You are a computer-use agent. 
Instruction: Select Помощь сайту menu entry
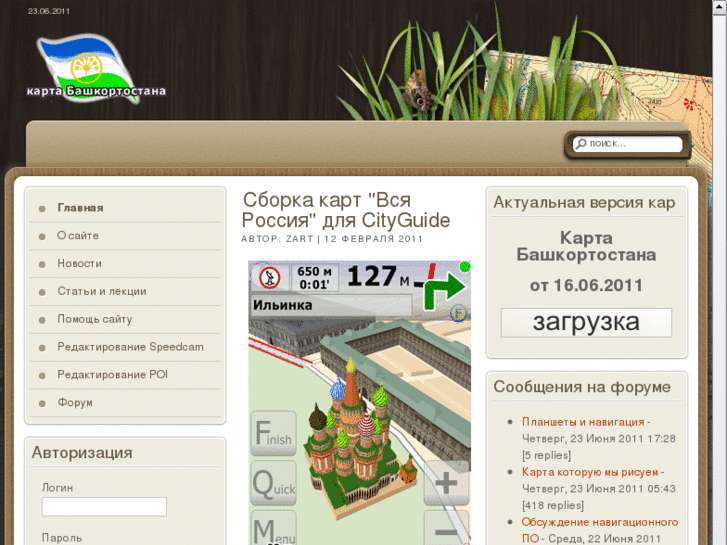point(95,319)
